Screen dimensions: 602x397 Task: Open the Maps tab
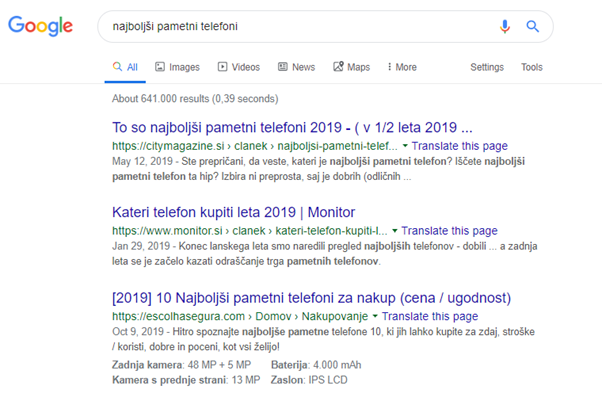352,67
